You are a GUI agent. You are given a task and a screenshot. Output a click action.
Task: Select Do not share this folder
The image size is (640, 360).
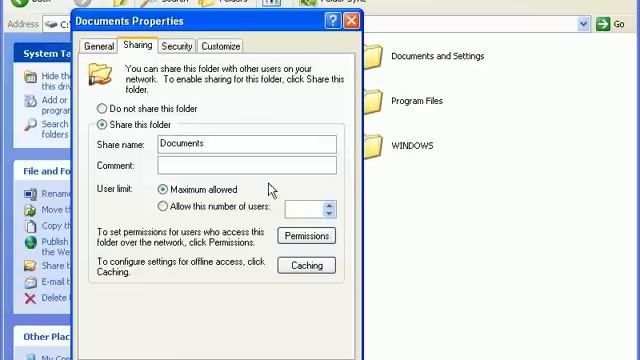click(147, 109)
